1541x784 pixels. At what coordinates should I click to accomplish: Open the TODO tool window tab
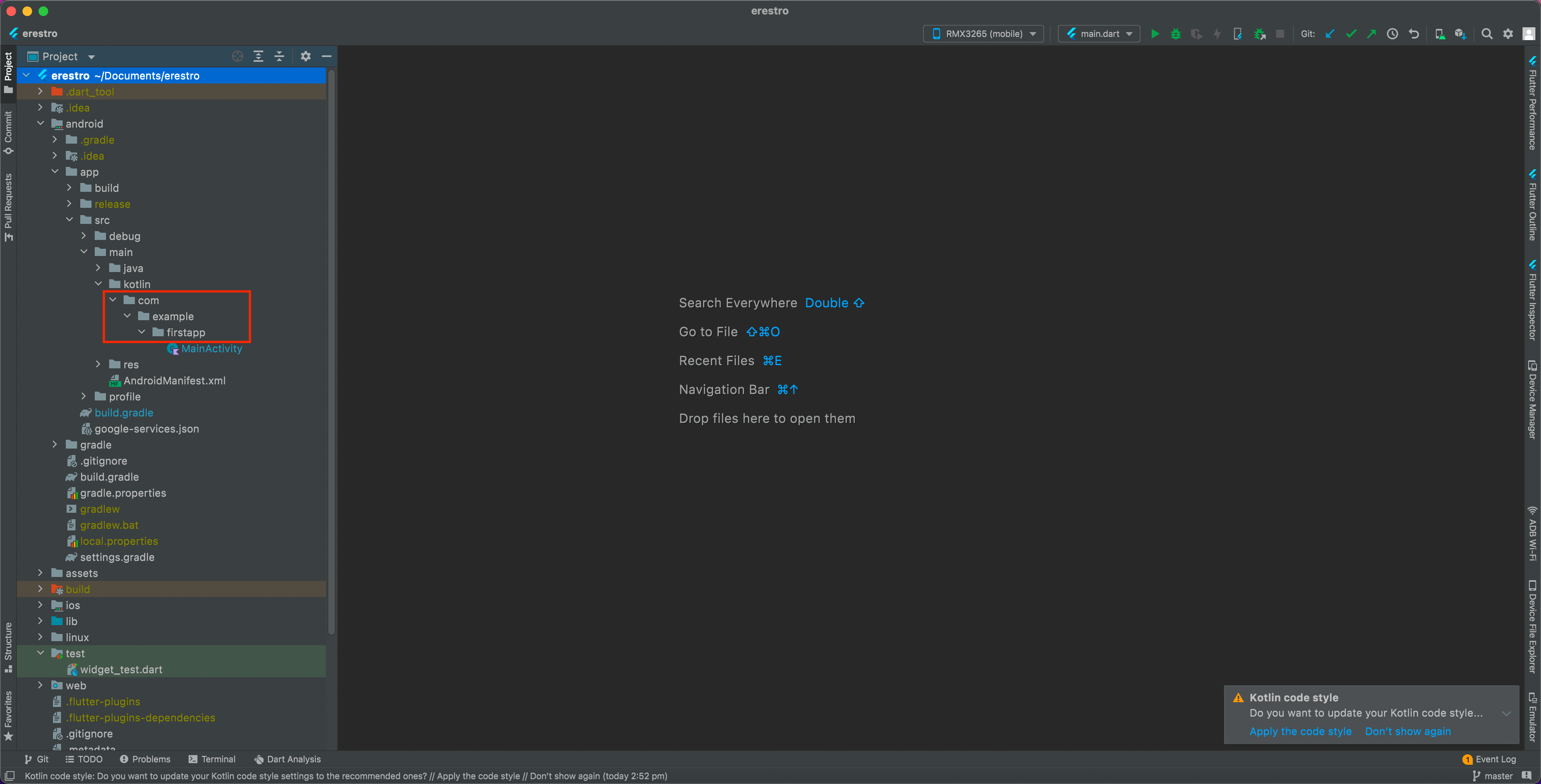pyautogui.click(x=84, y=759)
